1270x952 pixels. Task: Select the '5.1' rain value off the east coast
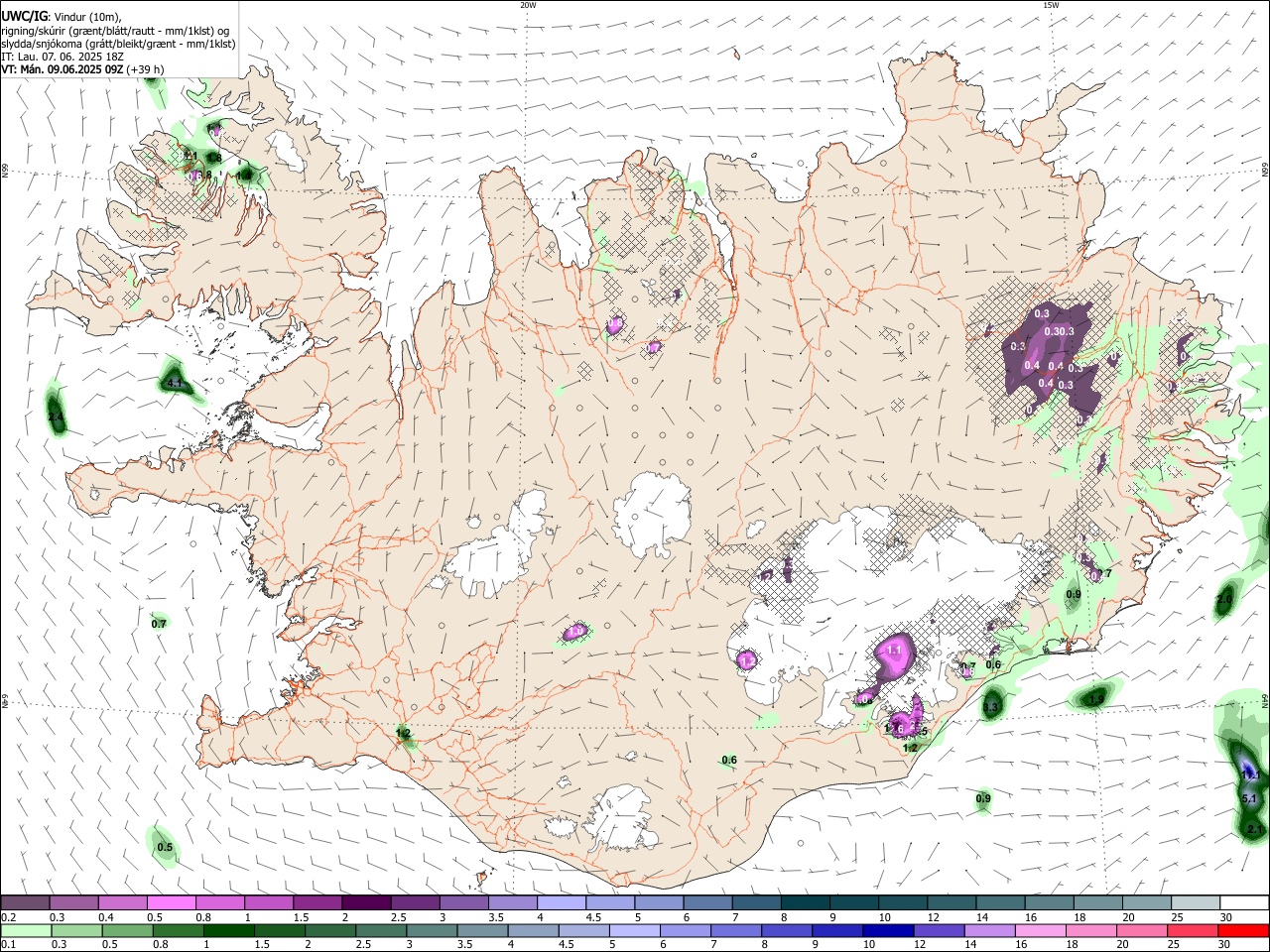click(1249, 798)
